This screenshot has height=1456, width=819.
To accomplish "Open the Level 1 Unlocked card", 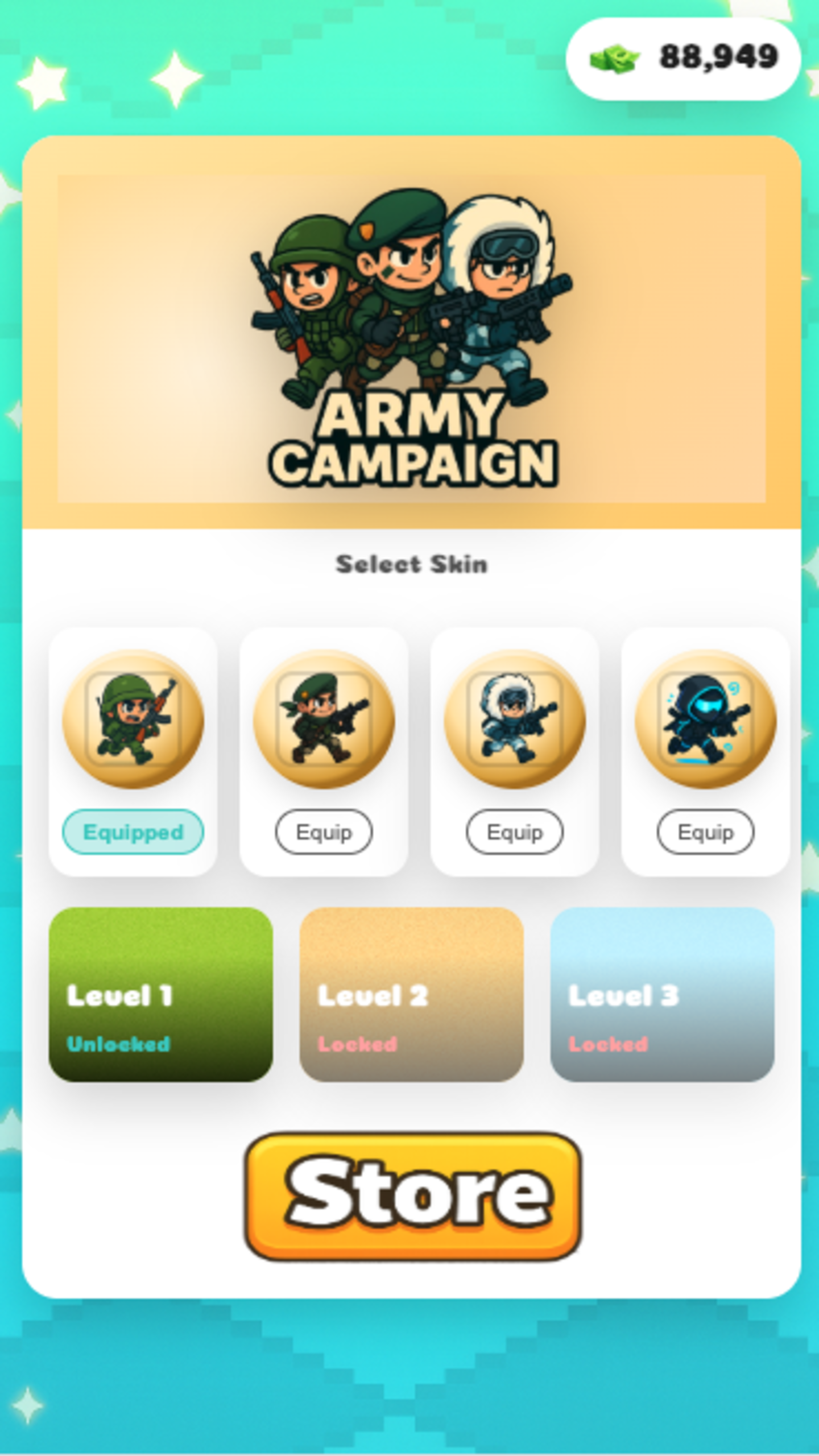I will click(161, 995).
